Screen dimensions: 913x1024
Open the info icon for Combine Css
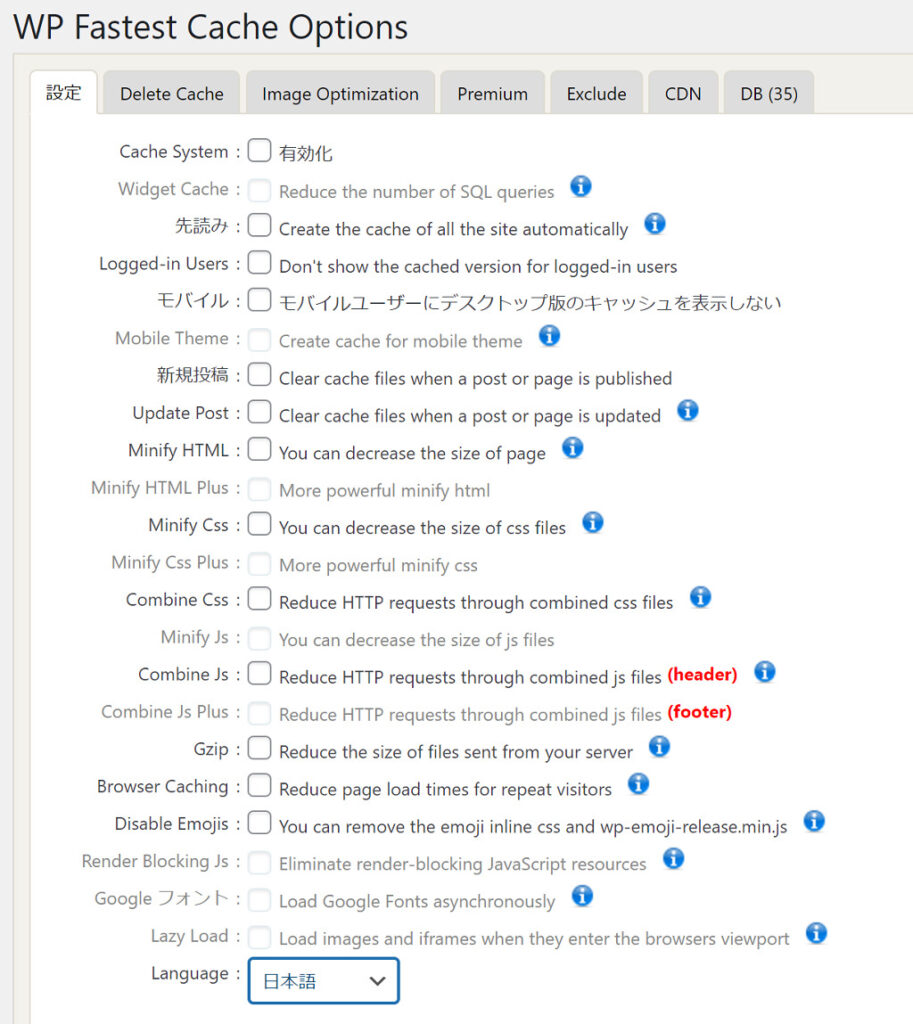tap(700, 597)
